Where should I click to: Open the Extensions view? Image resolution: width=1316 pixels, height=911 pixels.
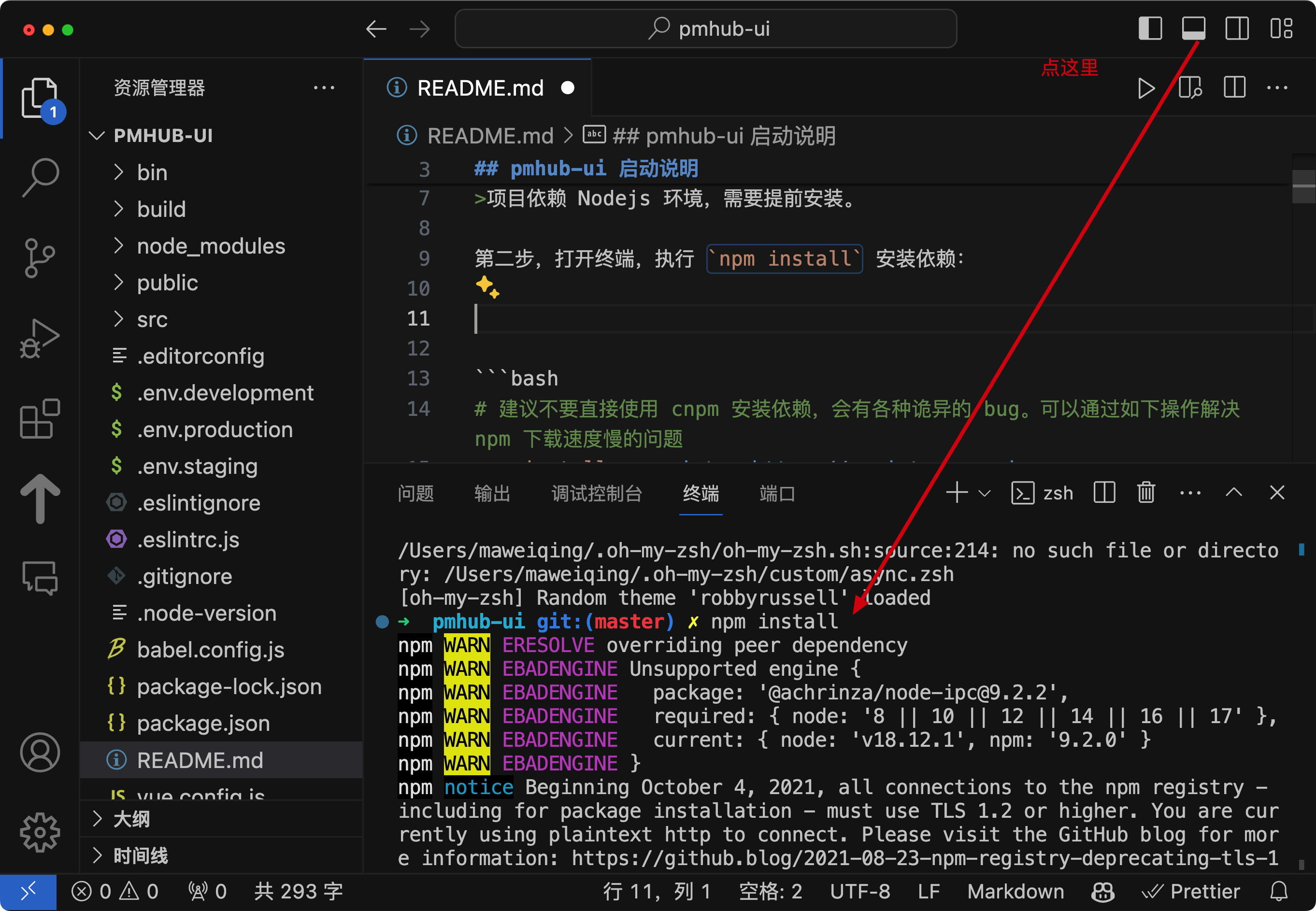point(40,418)
